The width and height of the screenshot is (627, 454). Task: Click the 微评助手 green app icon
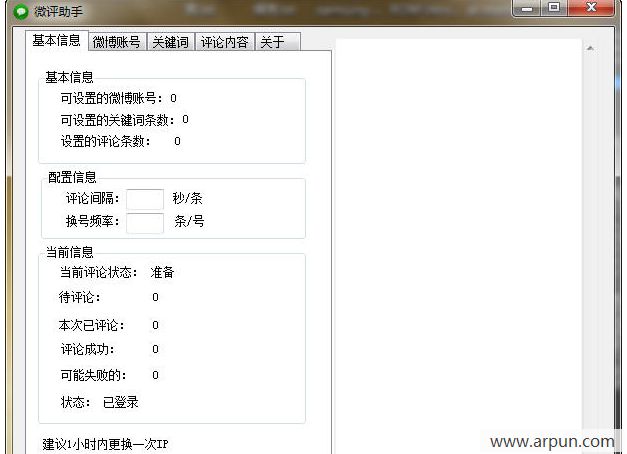(x=20, y=12)
